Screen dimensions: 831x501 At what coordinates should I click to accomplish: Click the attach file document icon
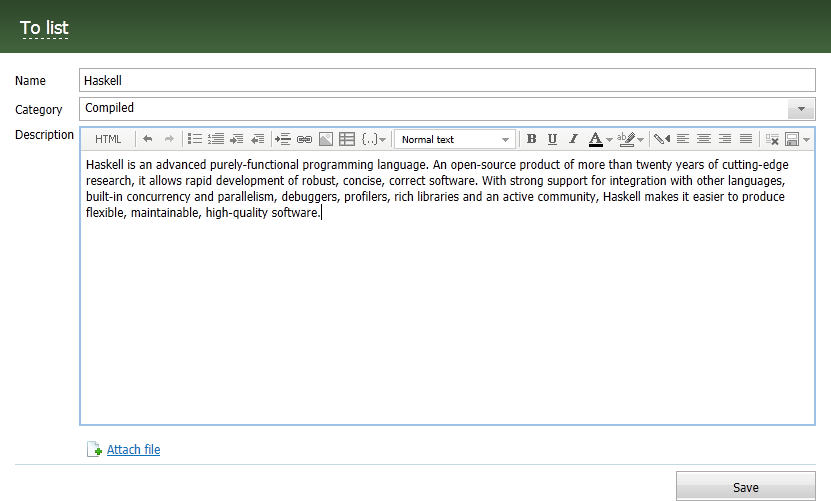[94, 449]
